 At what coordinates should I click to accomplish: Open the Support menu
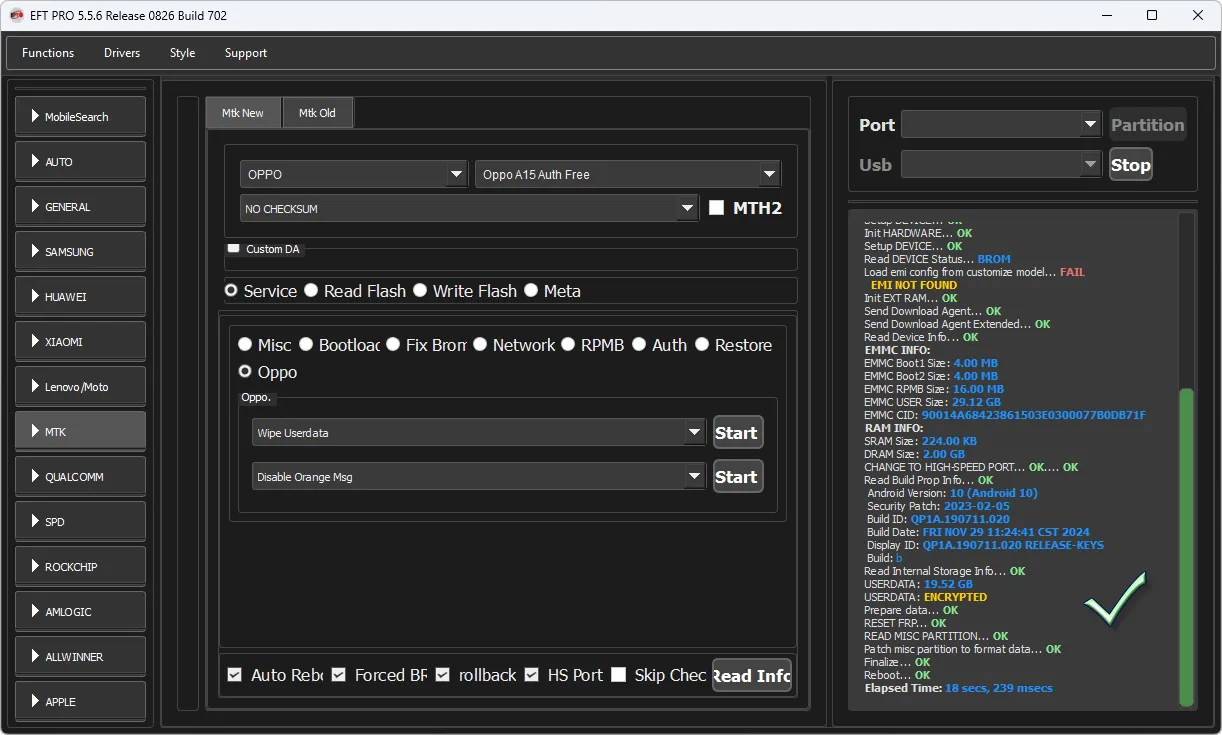246,53
